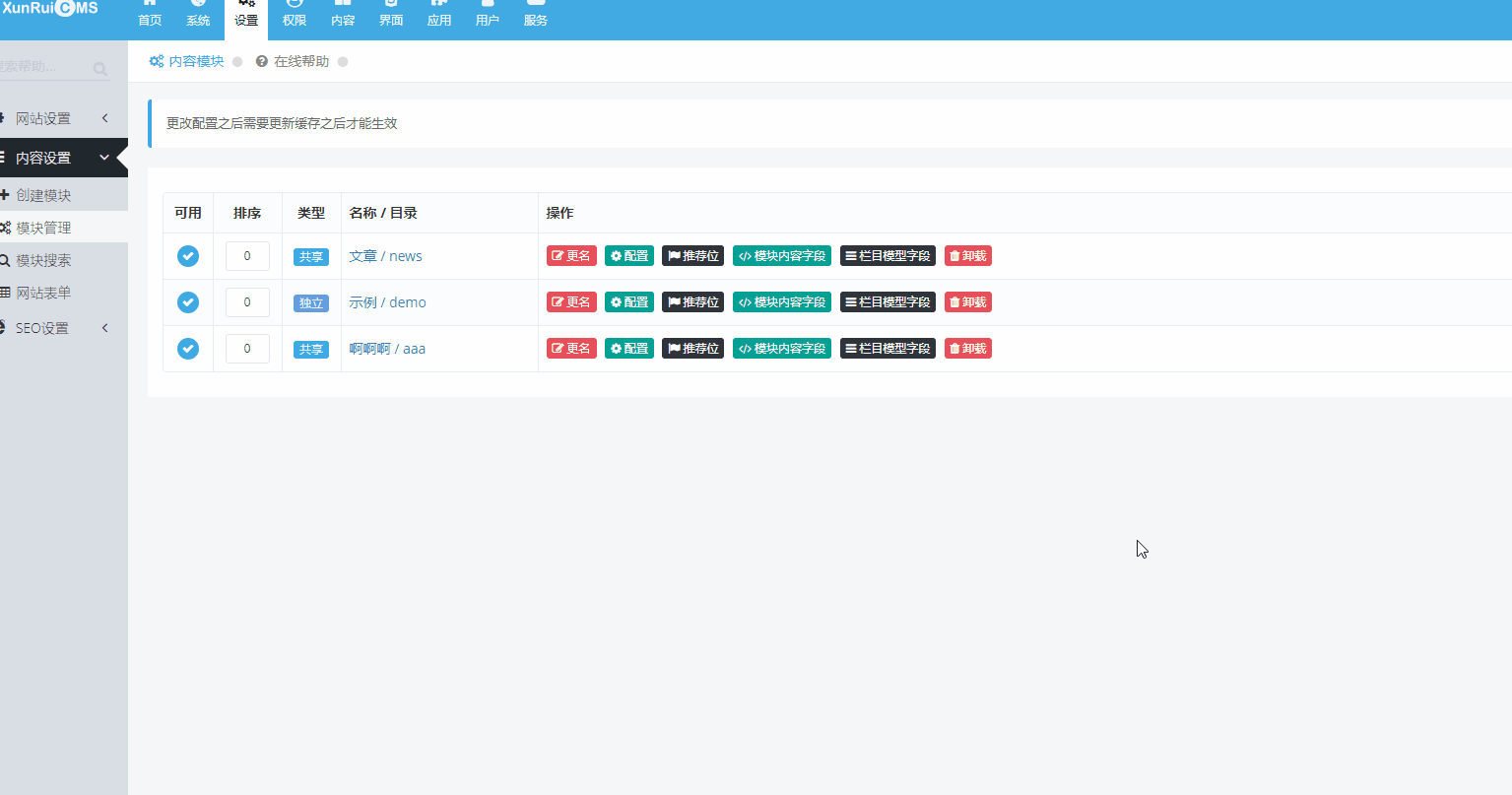Expand the 网站设置 sidebar section
The width and height of the screenshot is (1512, 795).
[x=64, y=118]
